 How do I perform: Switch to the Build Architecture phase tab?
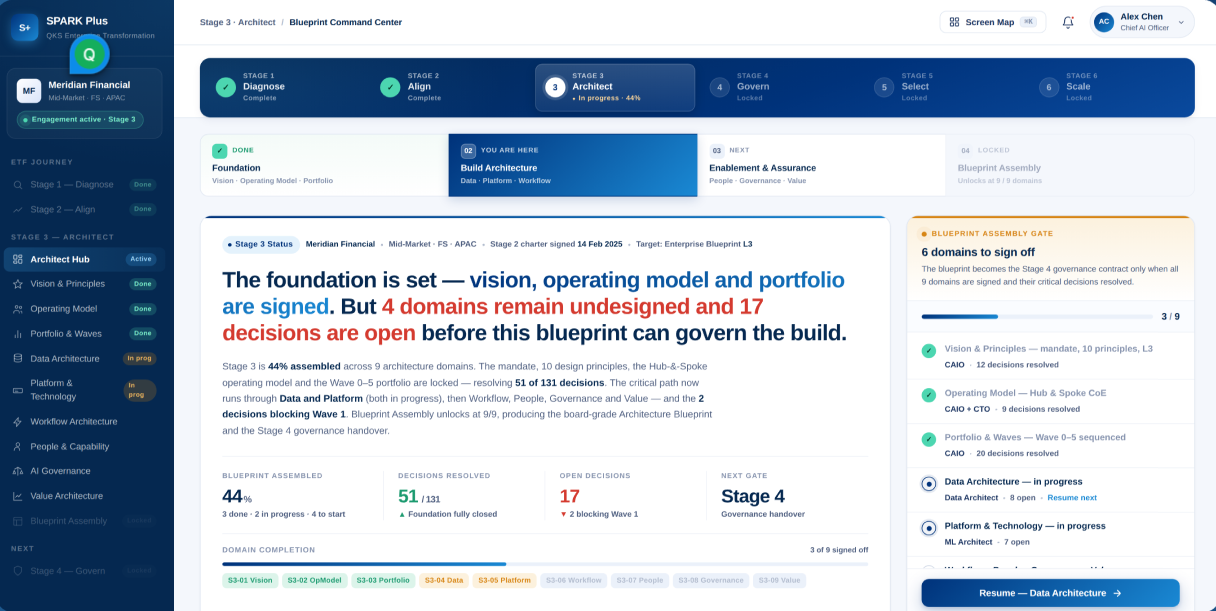[x=573, y=165]
